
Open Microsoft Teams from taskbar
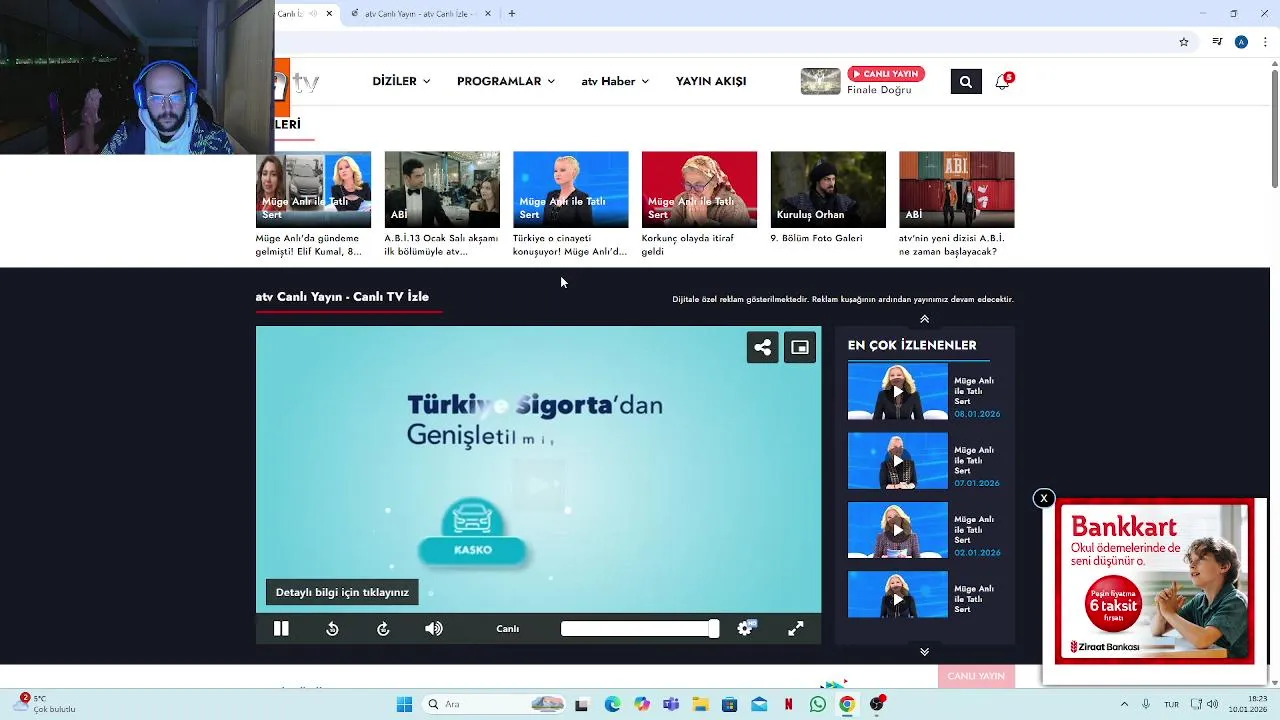pos(671,705)
